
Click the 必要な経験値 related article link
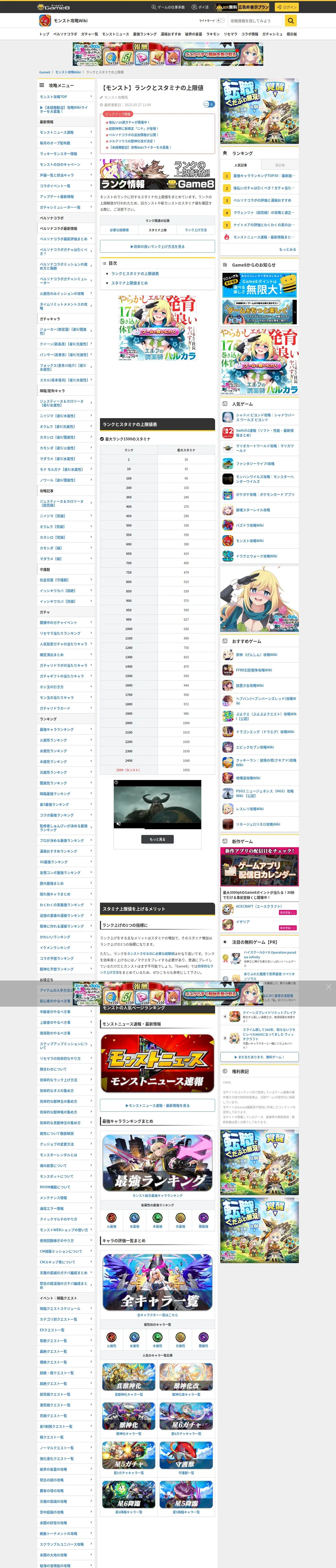click(x=119, y=230)
